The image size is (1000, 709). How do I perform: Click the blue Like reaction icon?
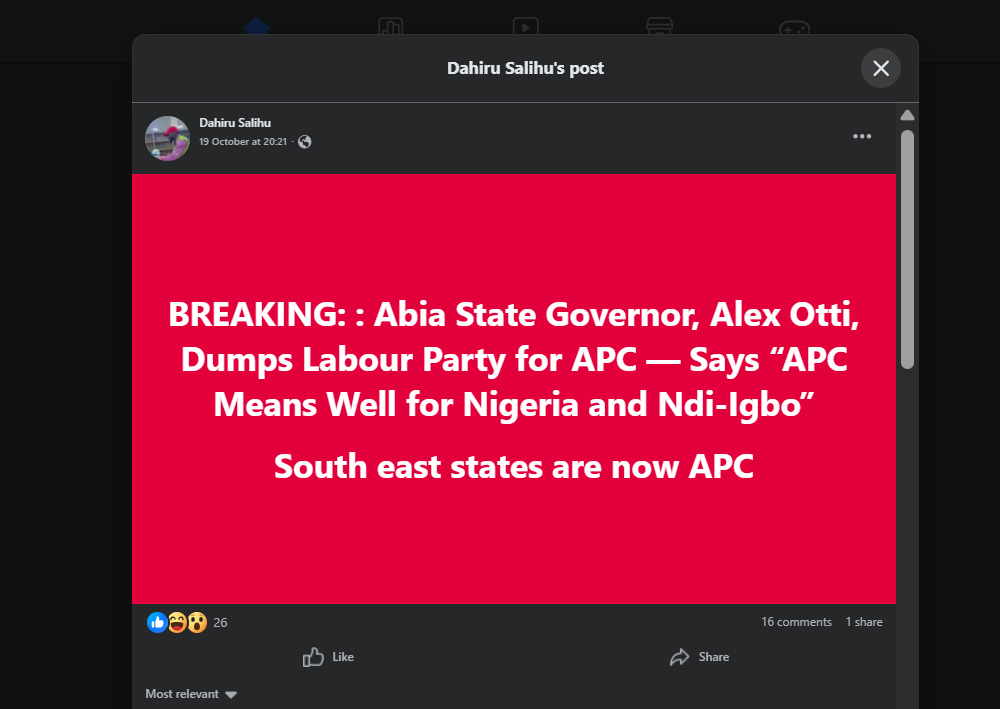pyautogui.click(x=157, y=622)
